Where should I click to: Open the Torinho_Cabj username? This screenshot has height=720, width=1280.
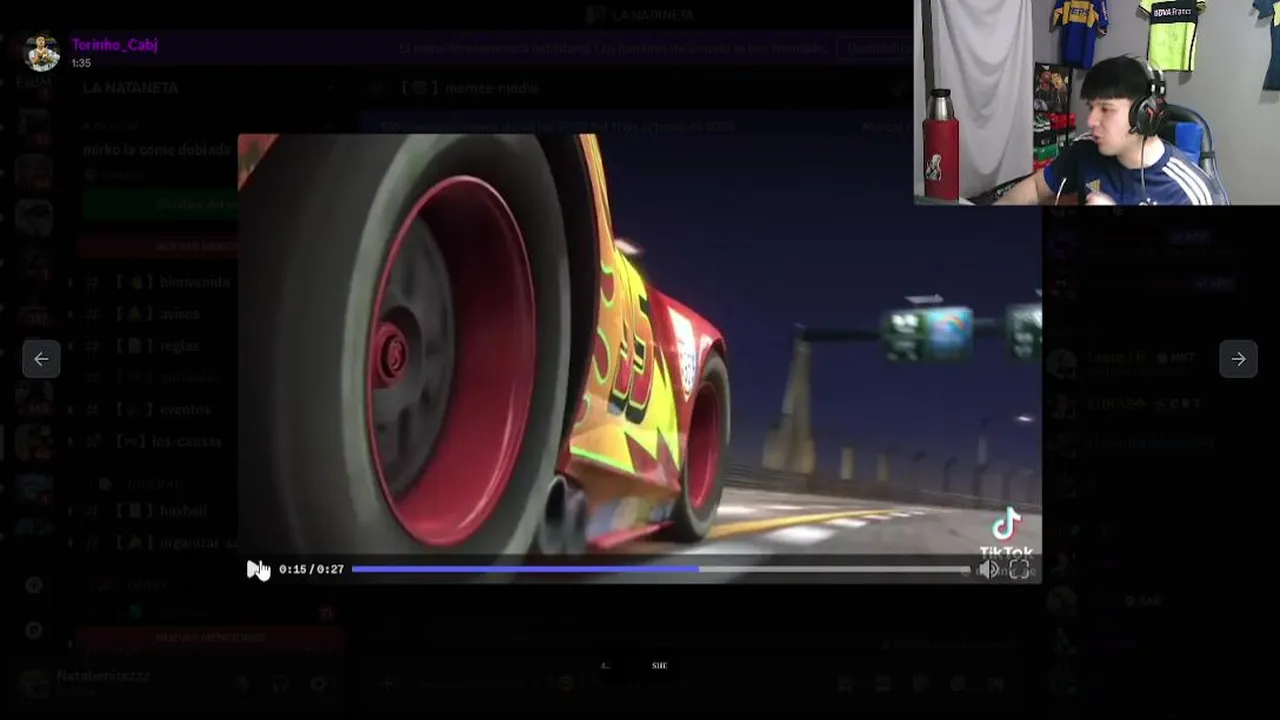[x=114, y=45]
